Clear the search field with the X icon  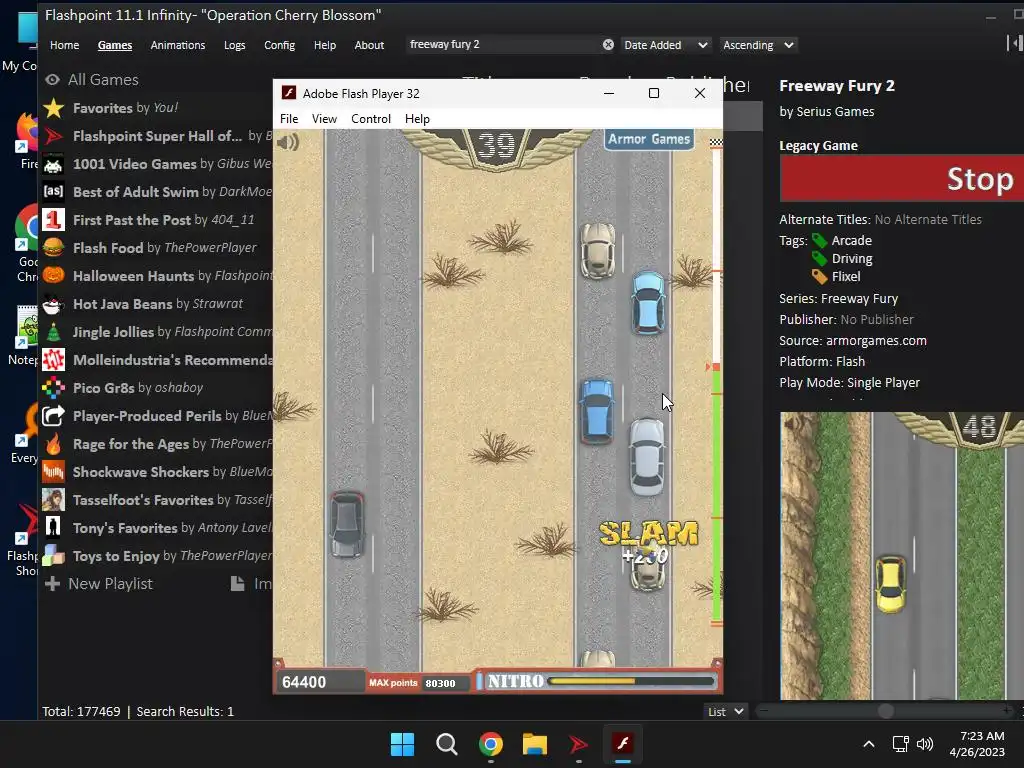click(608, 44)
